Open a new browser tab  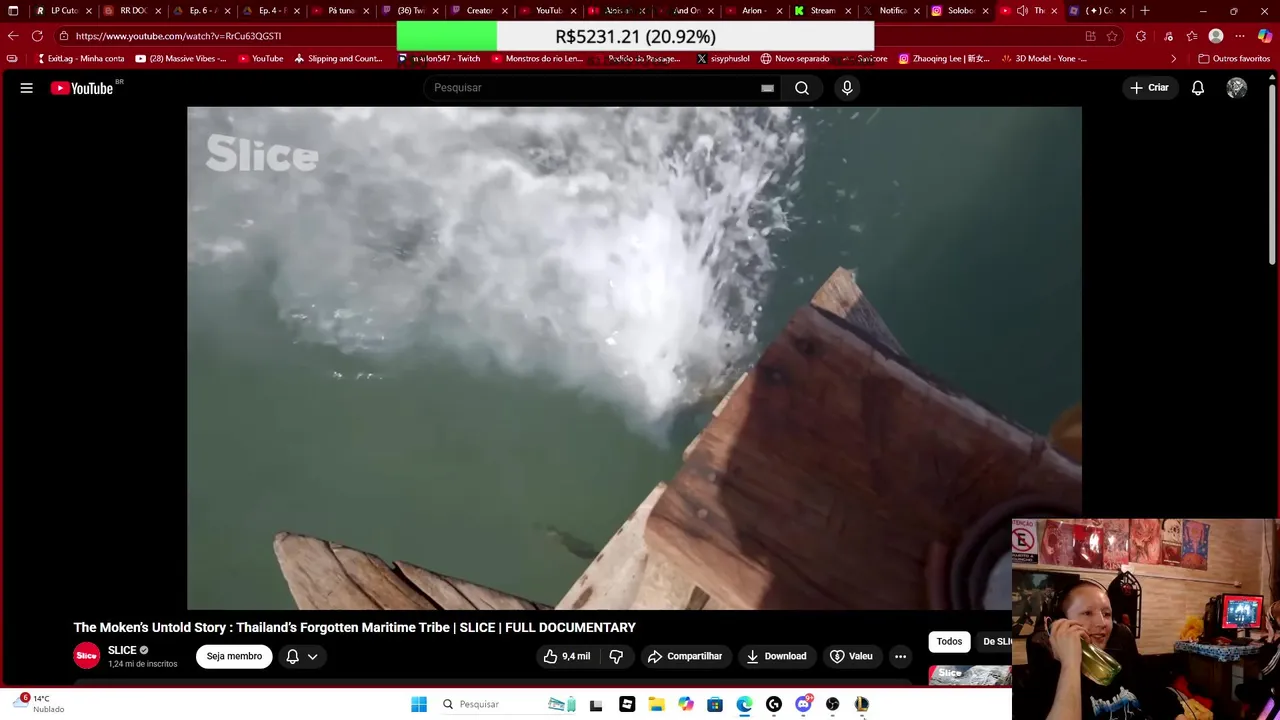pos(1145,11)
